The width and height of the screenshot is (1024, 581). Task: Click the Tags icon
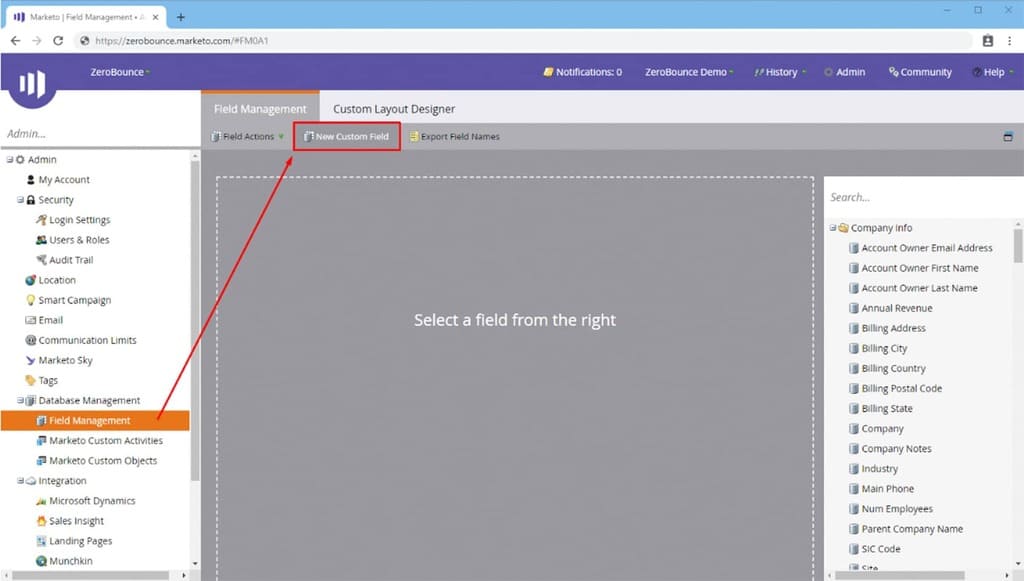[30, 381]
